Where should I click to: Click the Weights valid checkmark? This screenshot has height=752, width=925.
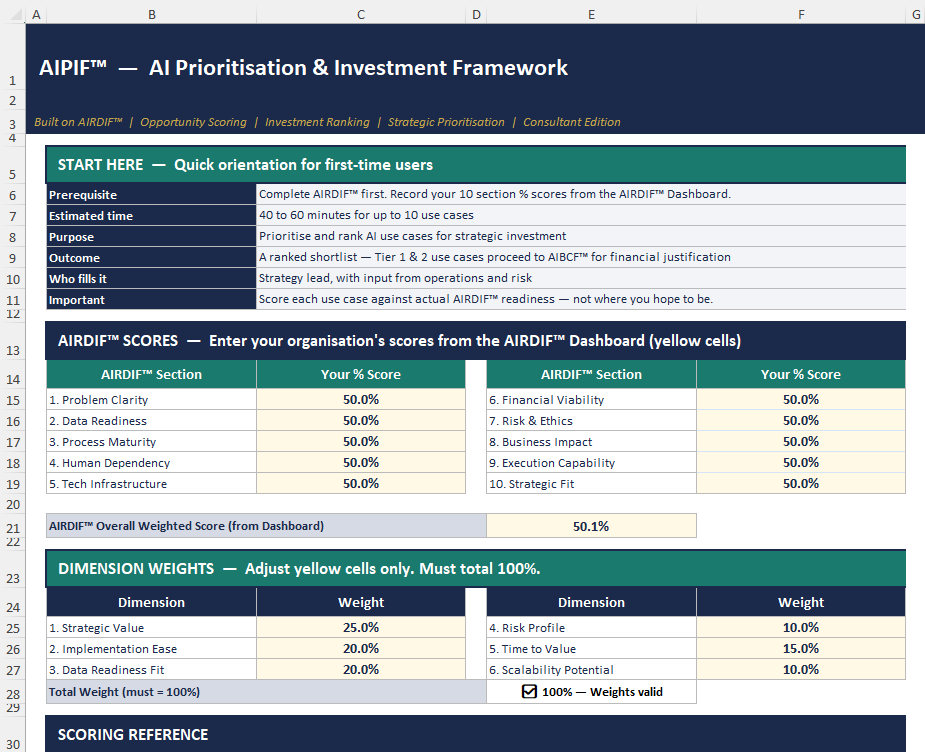coord(529,691)
